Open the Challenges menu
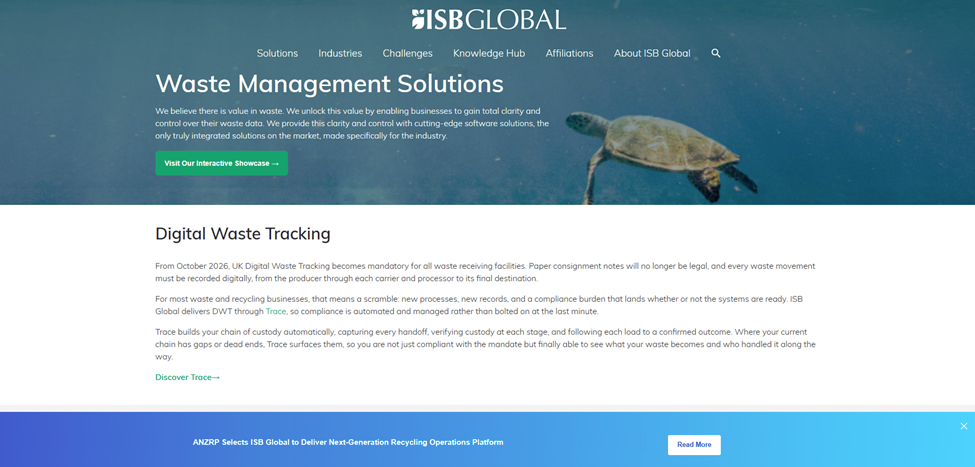 tap(407, 53)
